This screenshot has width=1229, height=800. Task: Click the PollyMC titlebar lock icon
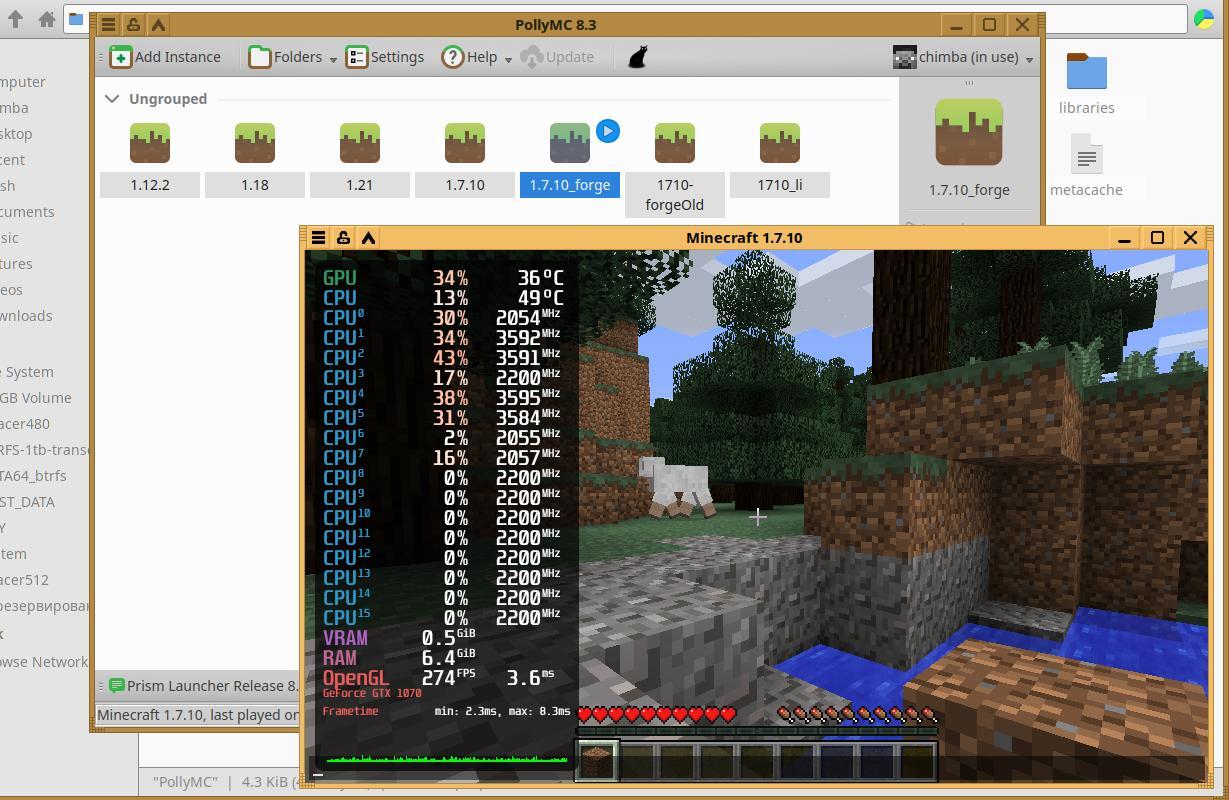coord(134,25)
